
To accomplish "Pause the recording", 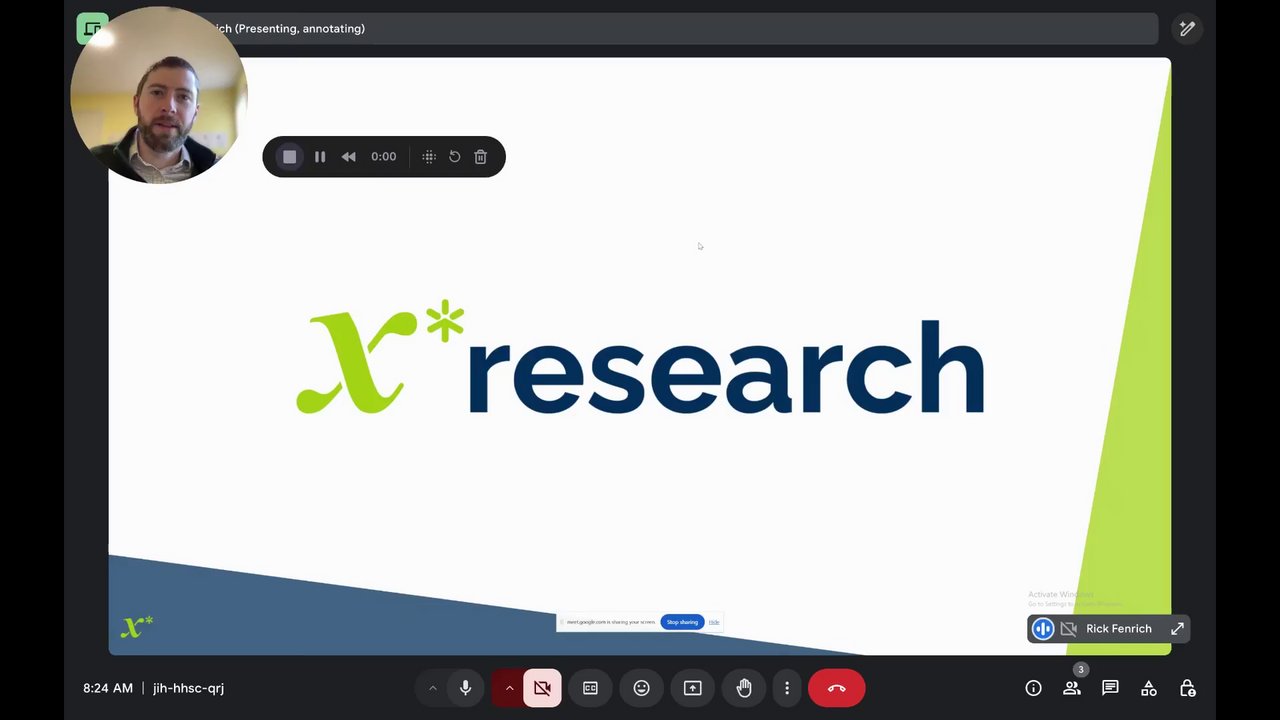I will pos(320,157).
